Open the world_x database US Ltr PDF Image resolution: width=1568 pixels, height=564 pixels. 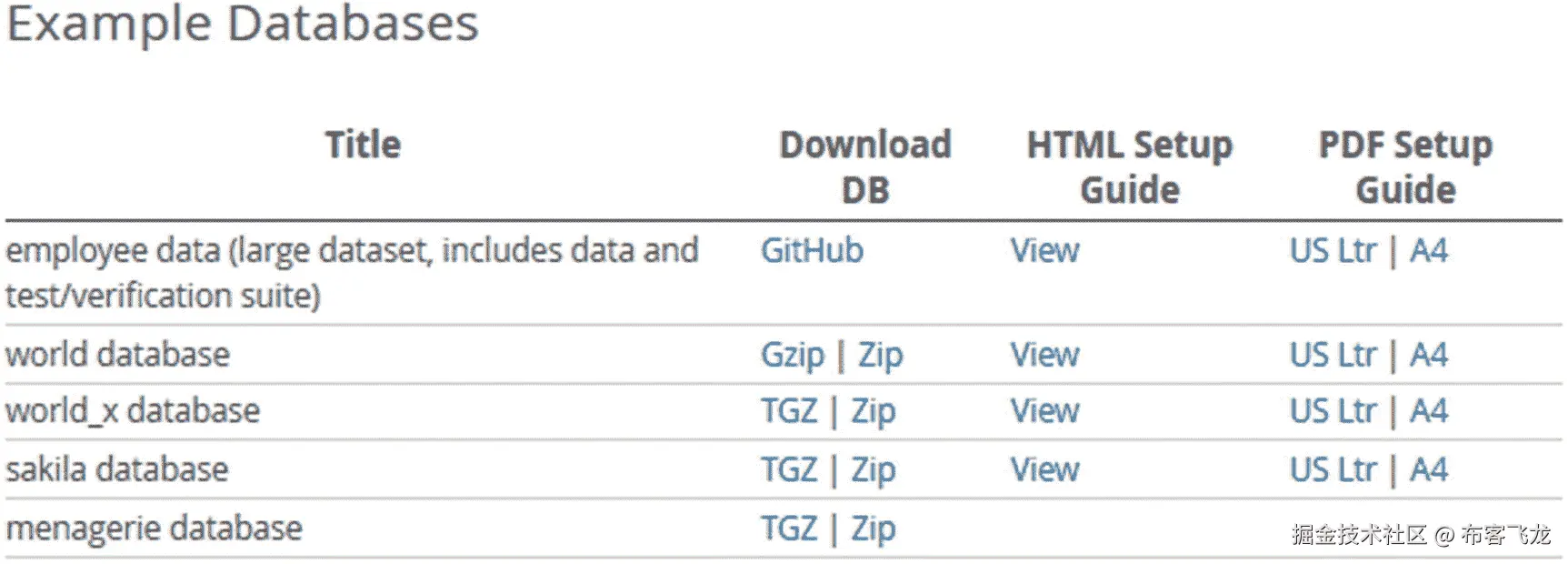[1333, 411]
